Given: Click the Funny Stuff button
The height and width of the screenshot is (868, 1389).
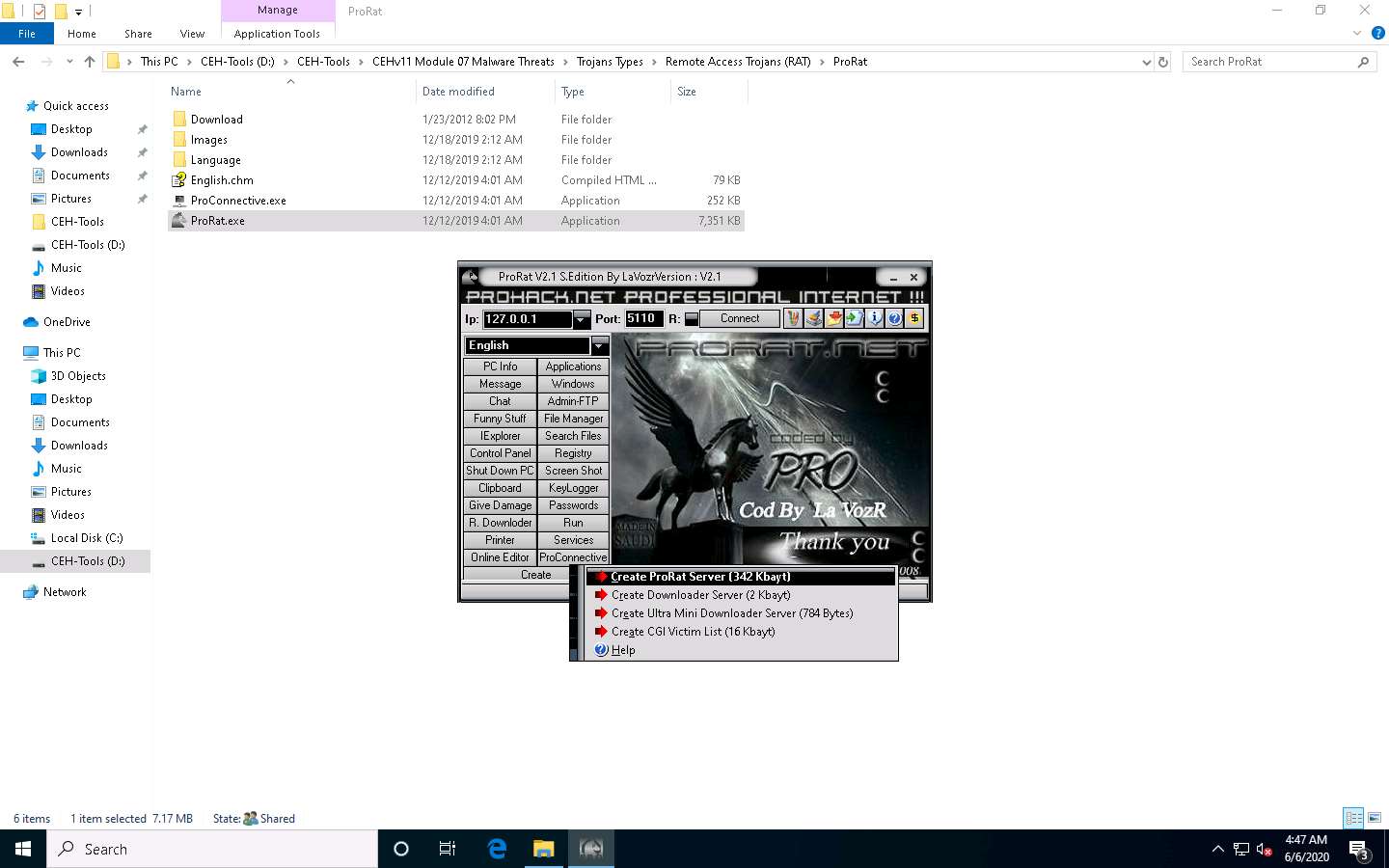Looking at the screenshot, I should [x=500, y=419].
